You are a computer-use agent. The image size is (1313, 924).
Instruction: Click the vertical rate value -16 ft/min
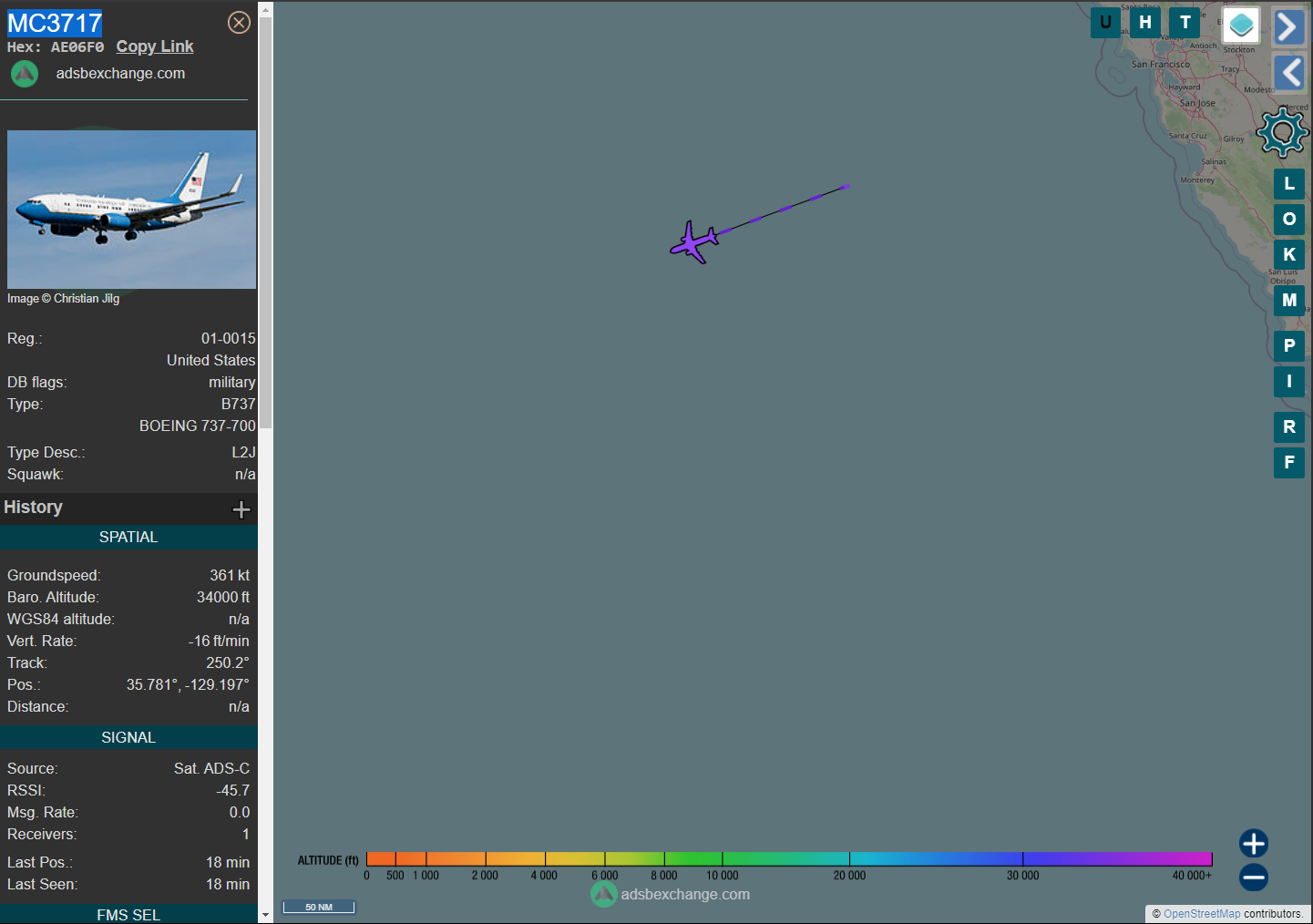point(219,642)
